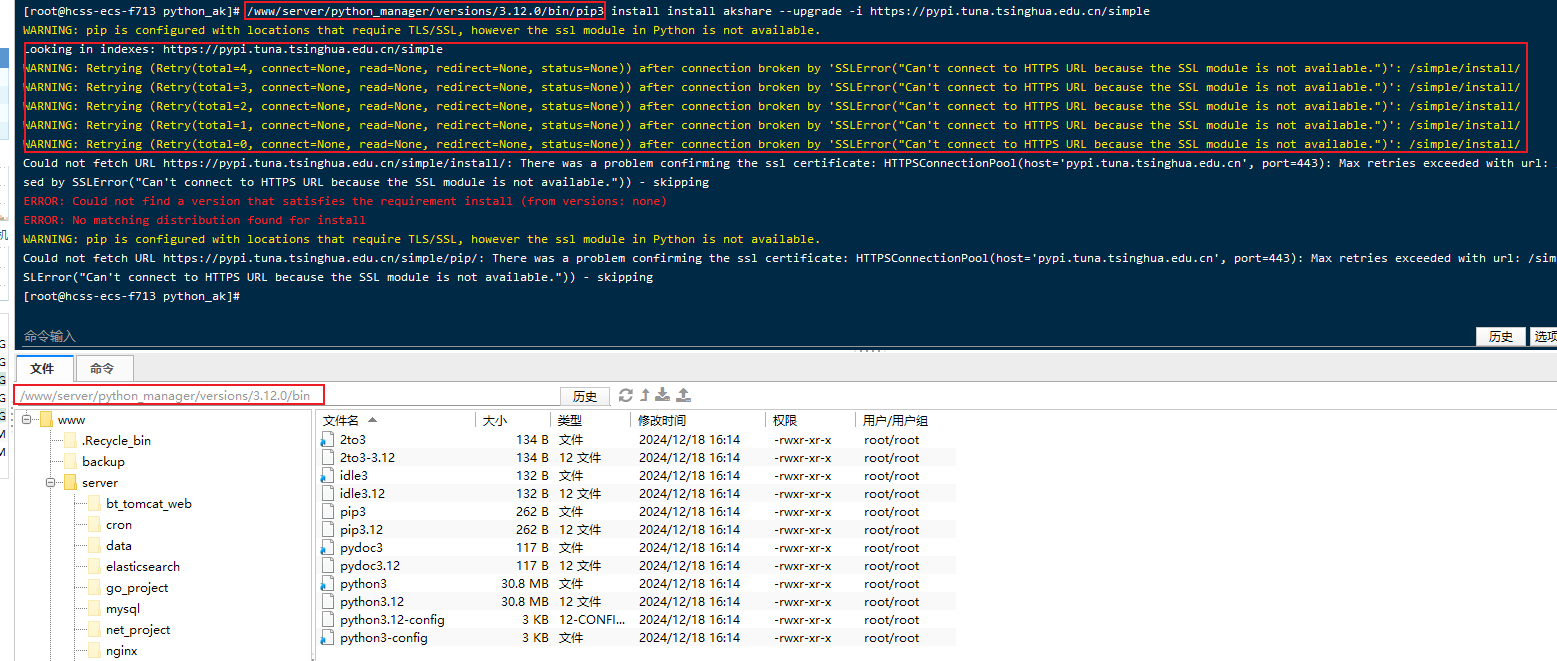
Task: Click the download file icon
Action: [663, 395]
